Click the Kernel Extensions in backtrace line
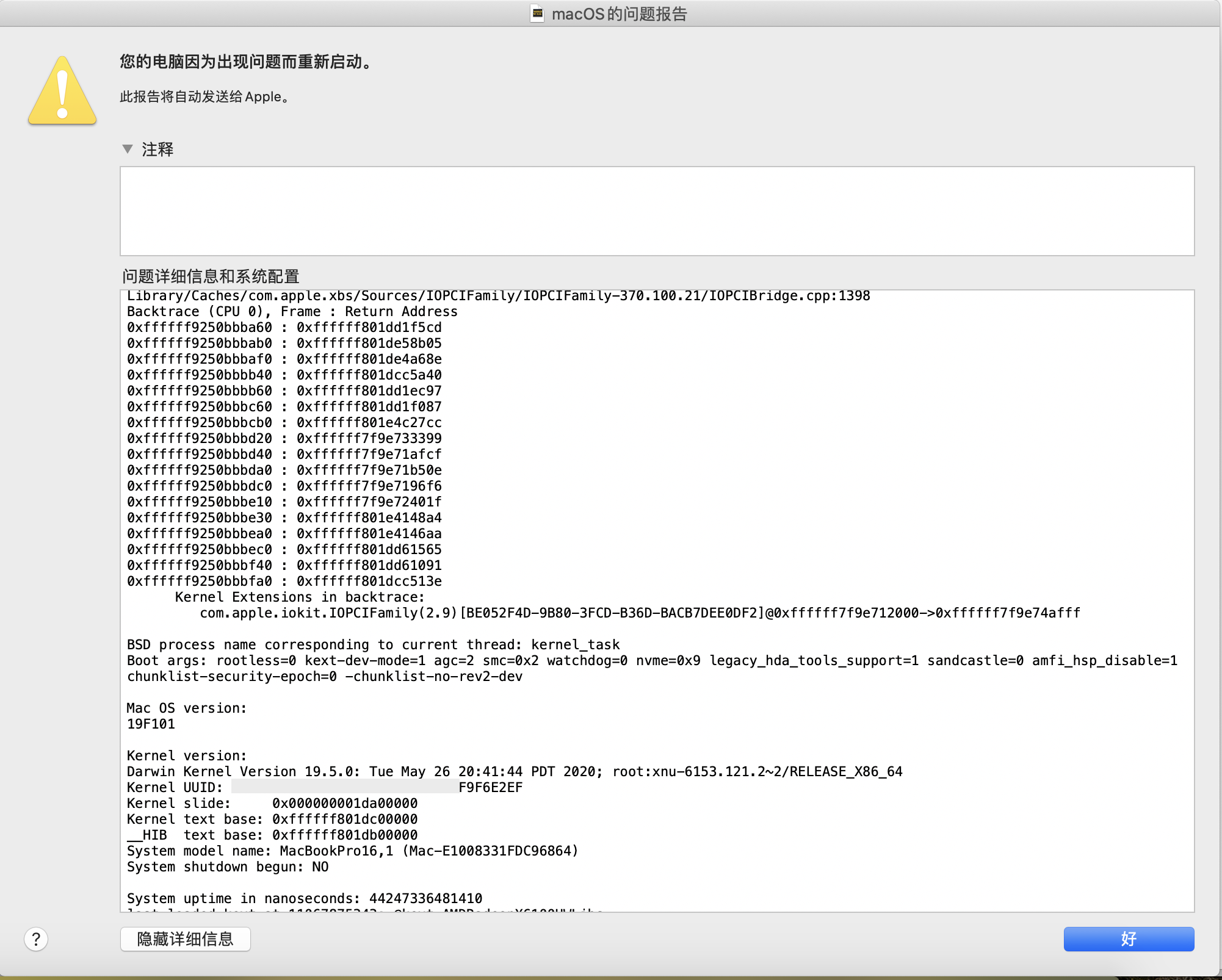This screenshot has width=1222, height=980. (x=299, y=597)
